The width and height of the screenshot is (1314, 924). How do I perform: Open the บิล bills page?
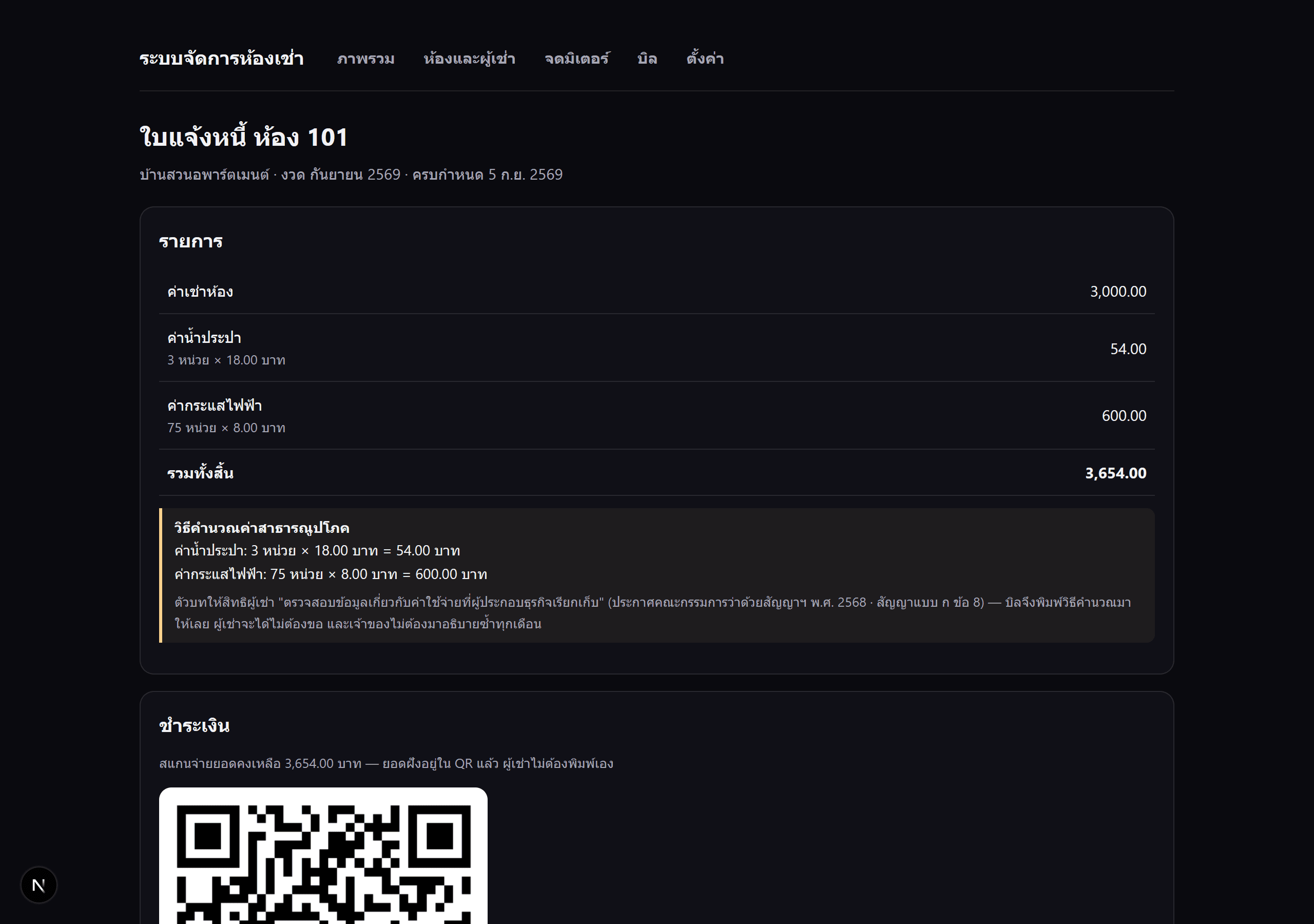click(647, 59)
